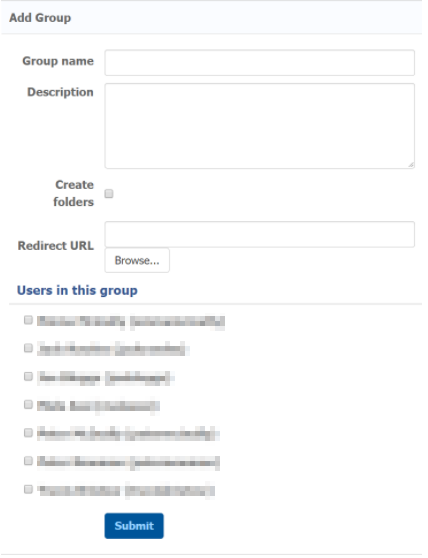
Task: Focus the Description text area
Action: (262, 127)
